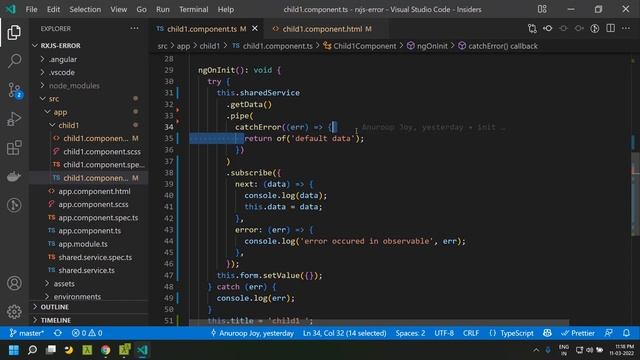Screen dimensions: 640x360
Task: Open the View menu
Action: (x=118, y=9)
